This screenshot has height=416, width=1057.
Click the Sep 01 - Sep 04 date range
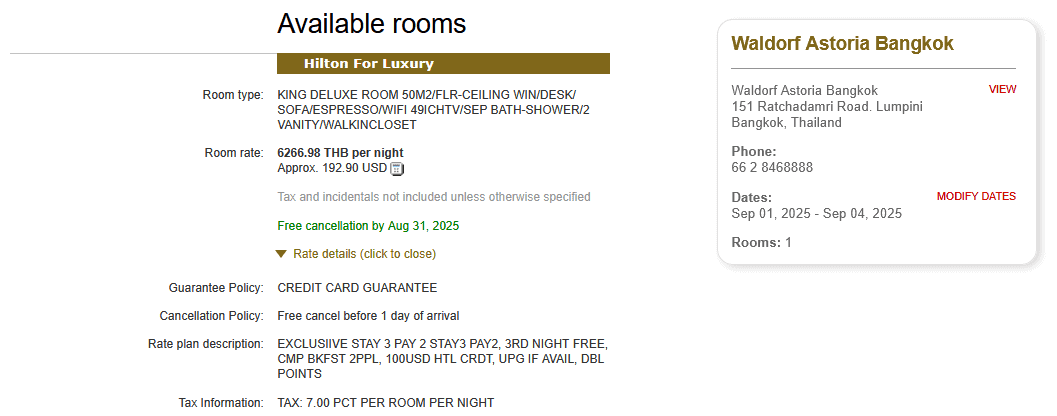tap(816, 213)
